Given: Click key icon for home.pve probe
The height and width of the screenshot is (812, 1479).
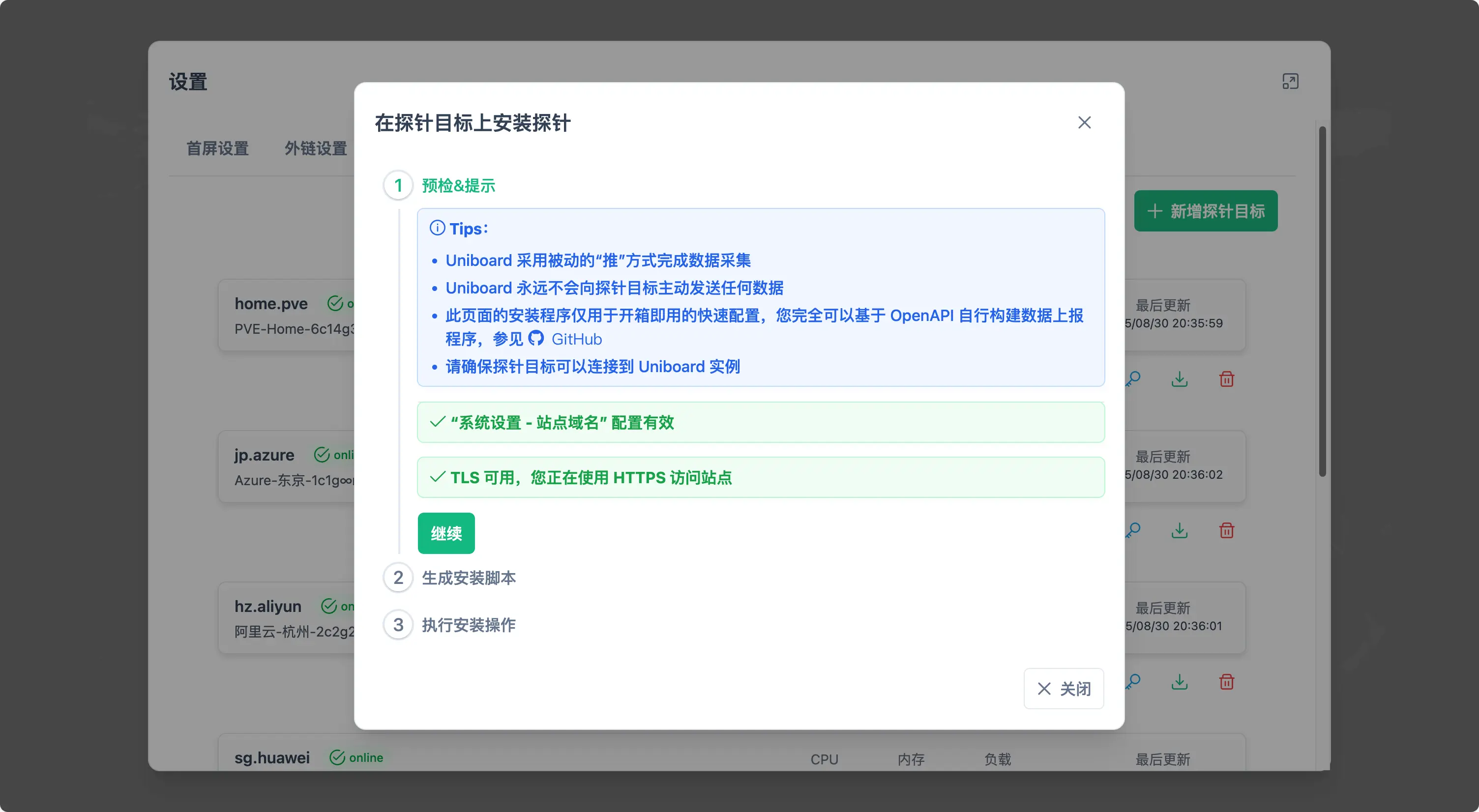Looking at the screenshot, I should pos(1133,379).
